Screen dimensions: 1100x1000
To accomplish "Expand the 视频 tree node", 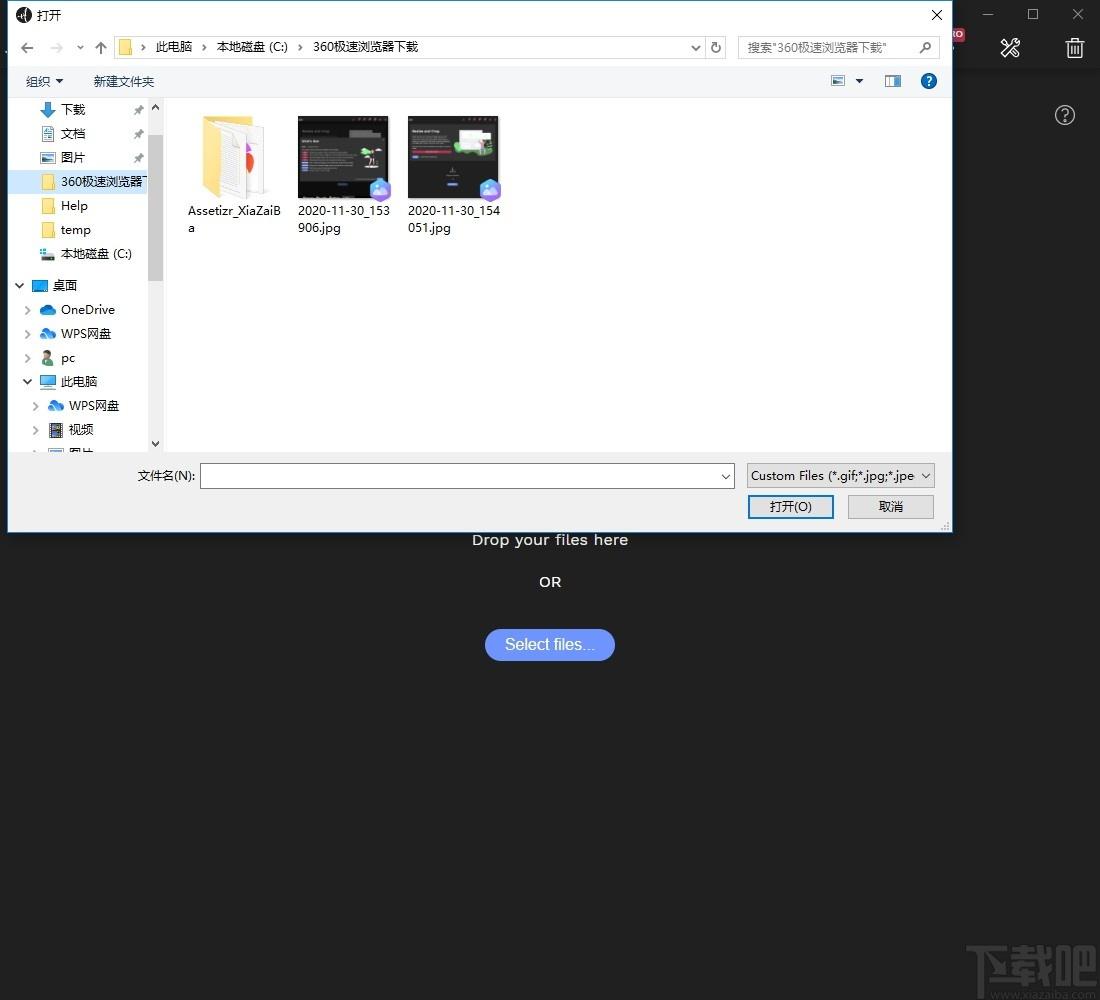I will point(35,429).
